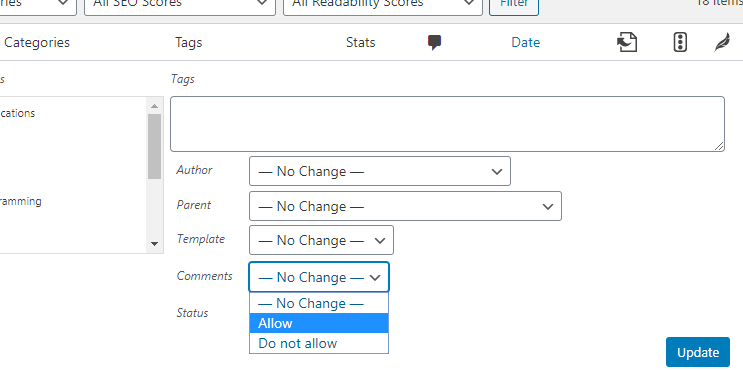Viewport: 743px width, 370px height.
Task: Open the Author No Change dropdown
Action: [380, 171]
